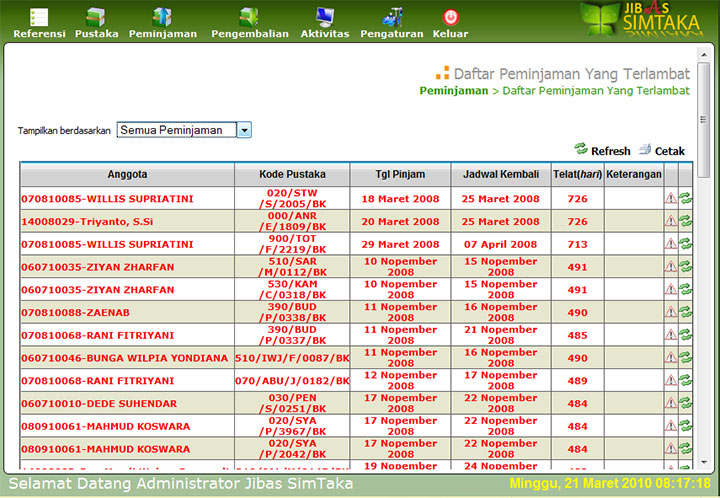Click late days value 489
720x498 pixels.
577,380
